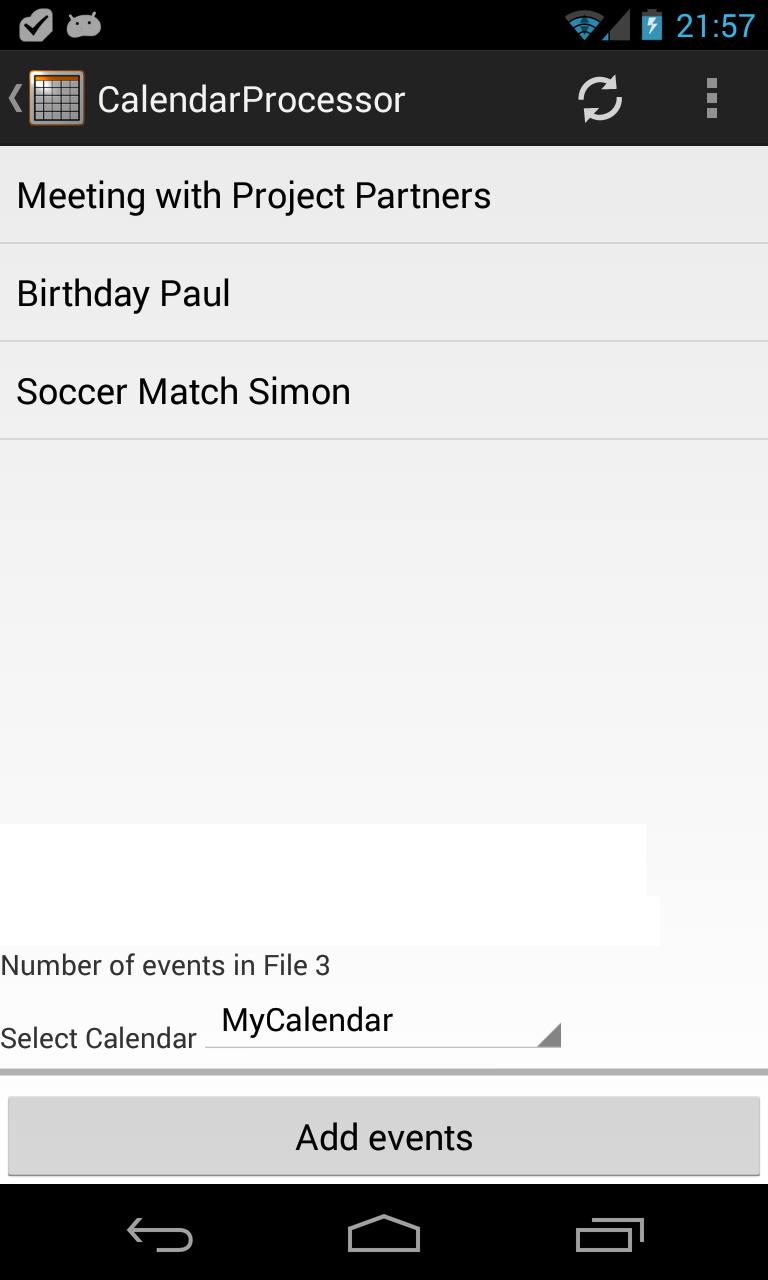Click the Wi-Fi status icon
The height and width of the screenshot is (1280, 768).
586,25
